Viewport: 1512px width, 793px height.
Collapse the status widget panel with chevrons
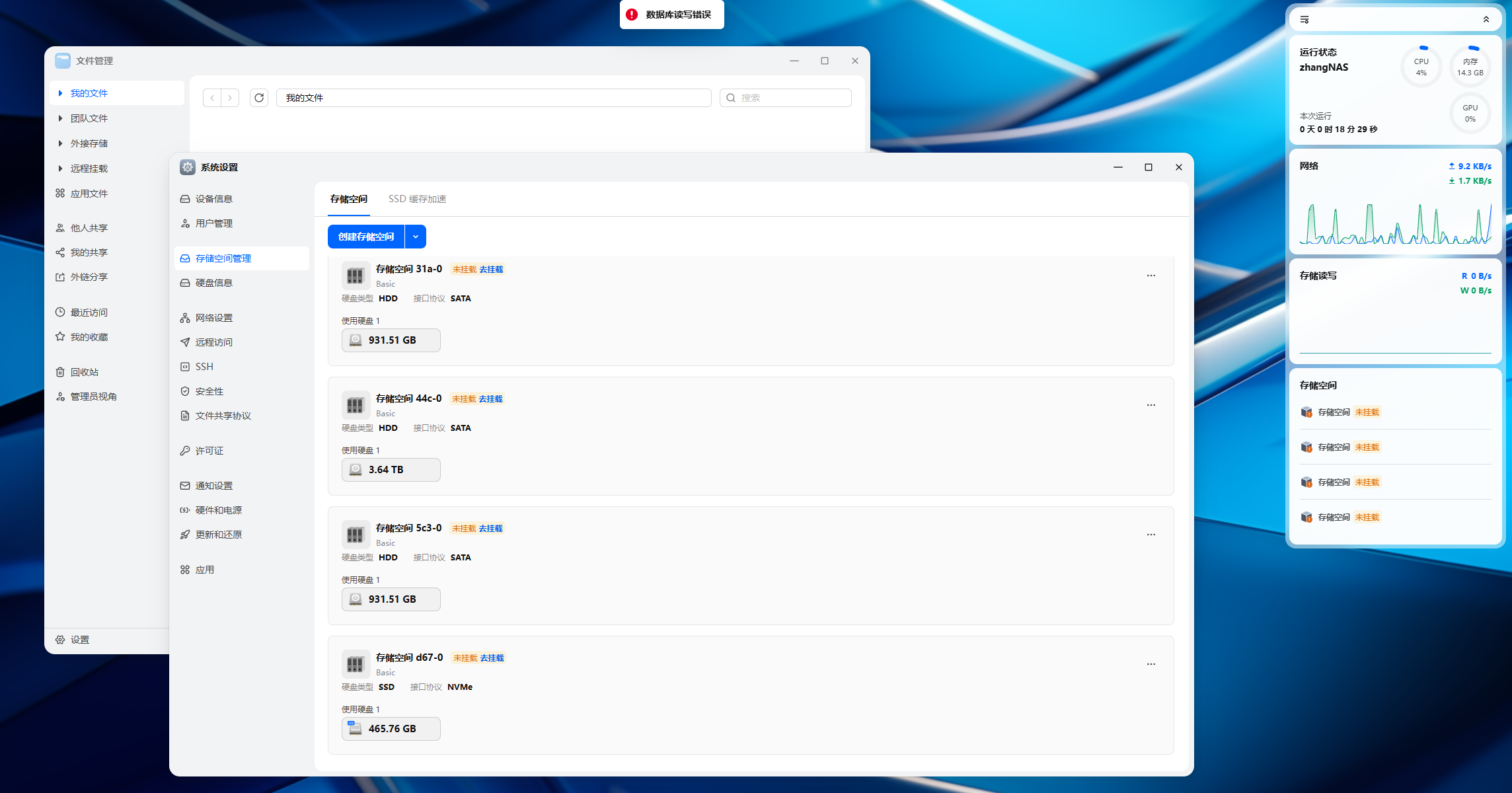click(1486, 20)
